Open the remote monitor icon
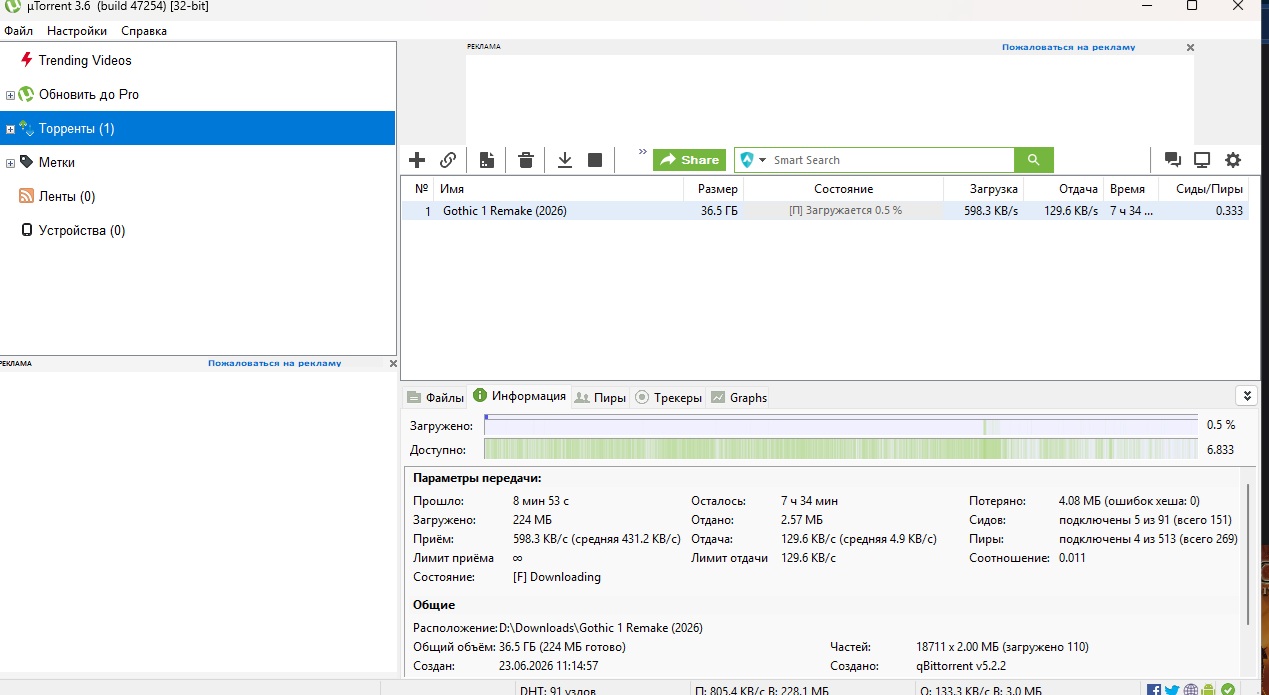Screen dimensions: 1269x695 click(x=1202, y=160)
